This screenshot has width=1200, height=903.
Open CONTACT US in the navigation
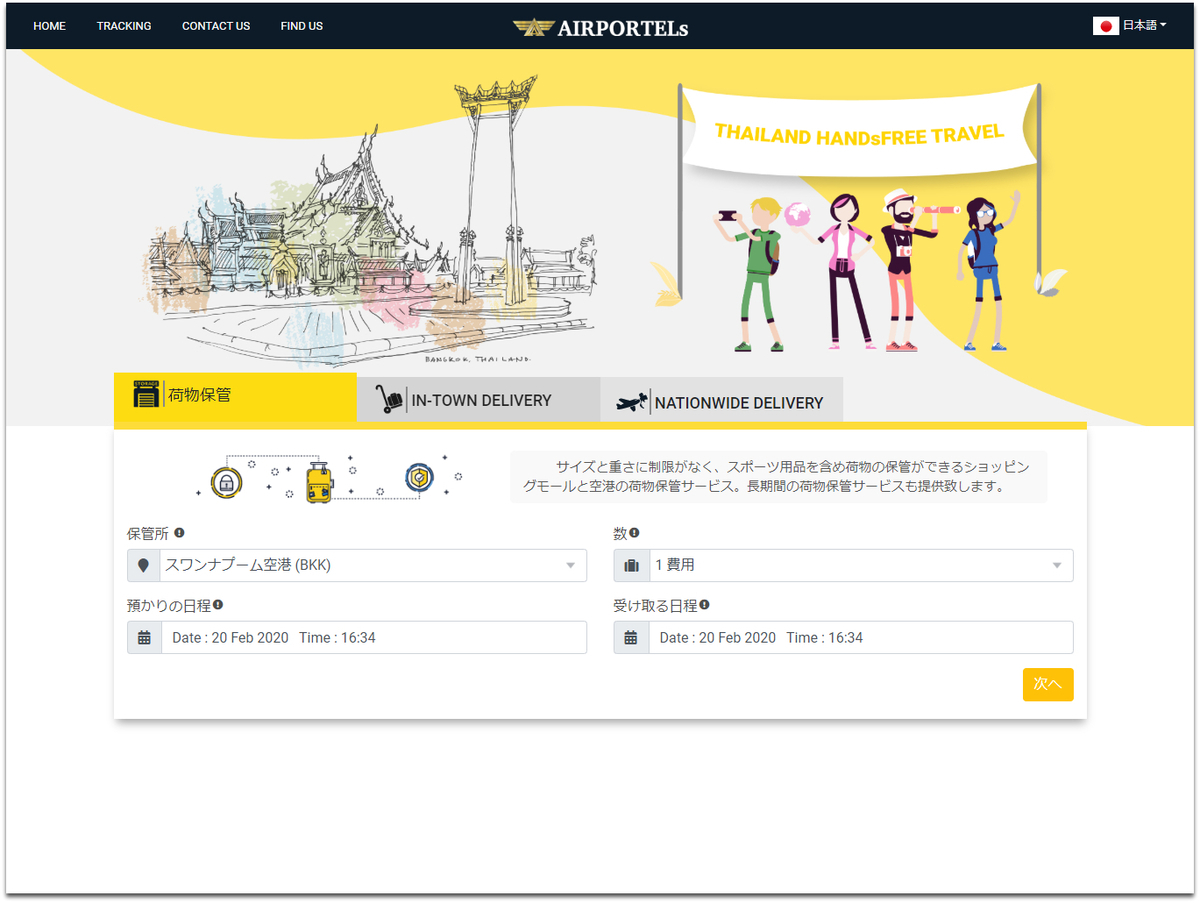tap(216, 26)
